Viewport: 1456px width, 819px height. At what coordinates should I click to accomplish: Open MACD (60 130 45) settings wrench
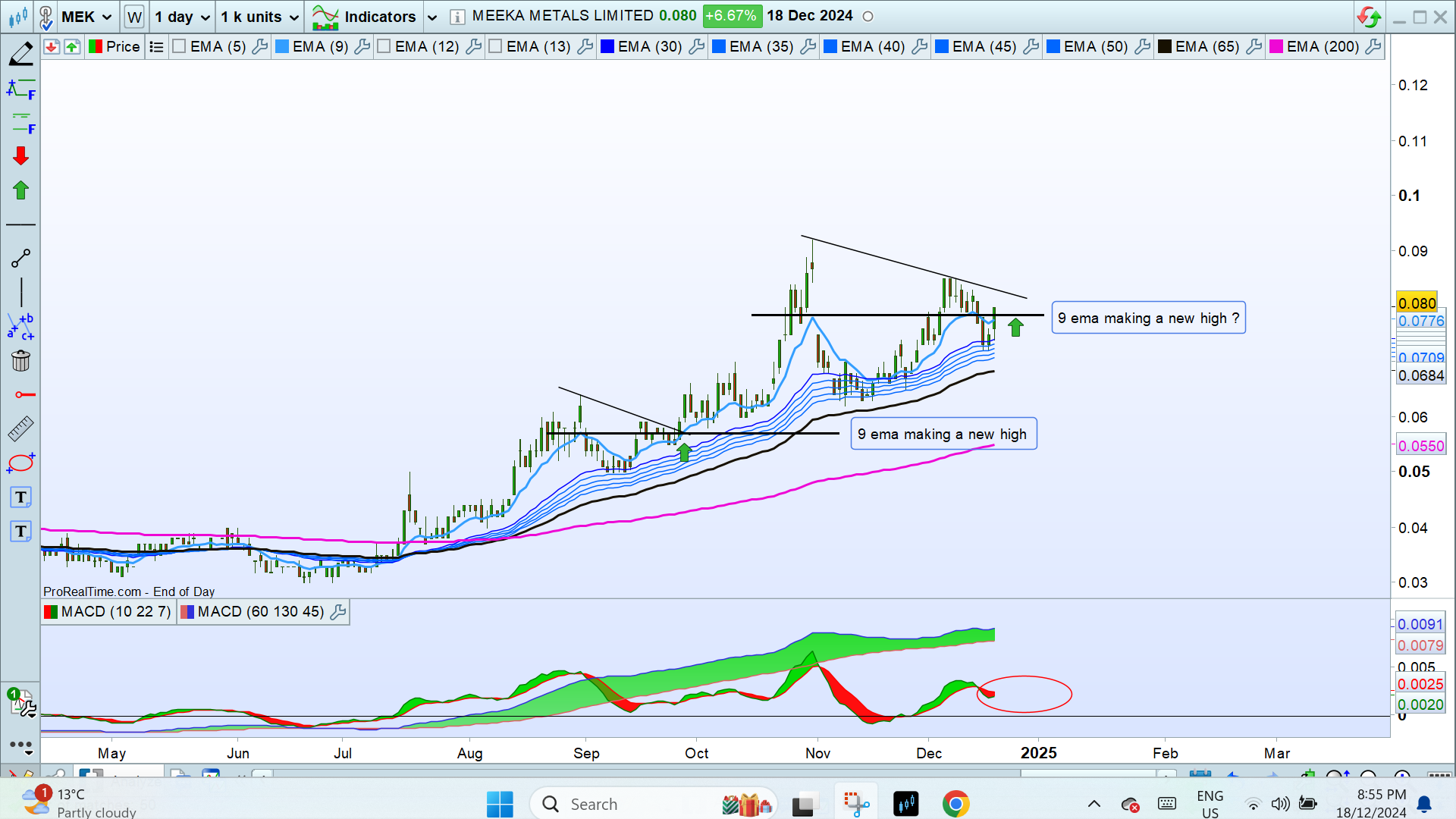point(338,612)
